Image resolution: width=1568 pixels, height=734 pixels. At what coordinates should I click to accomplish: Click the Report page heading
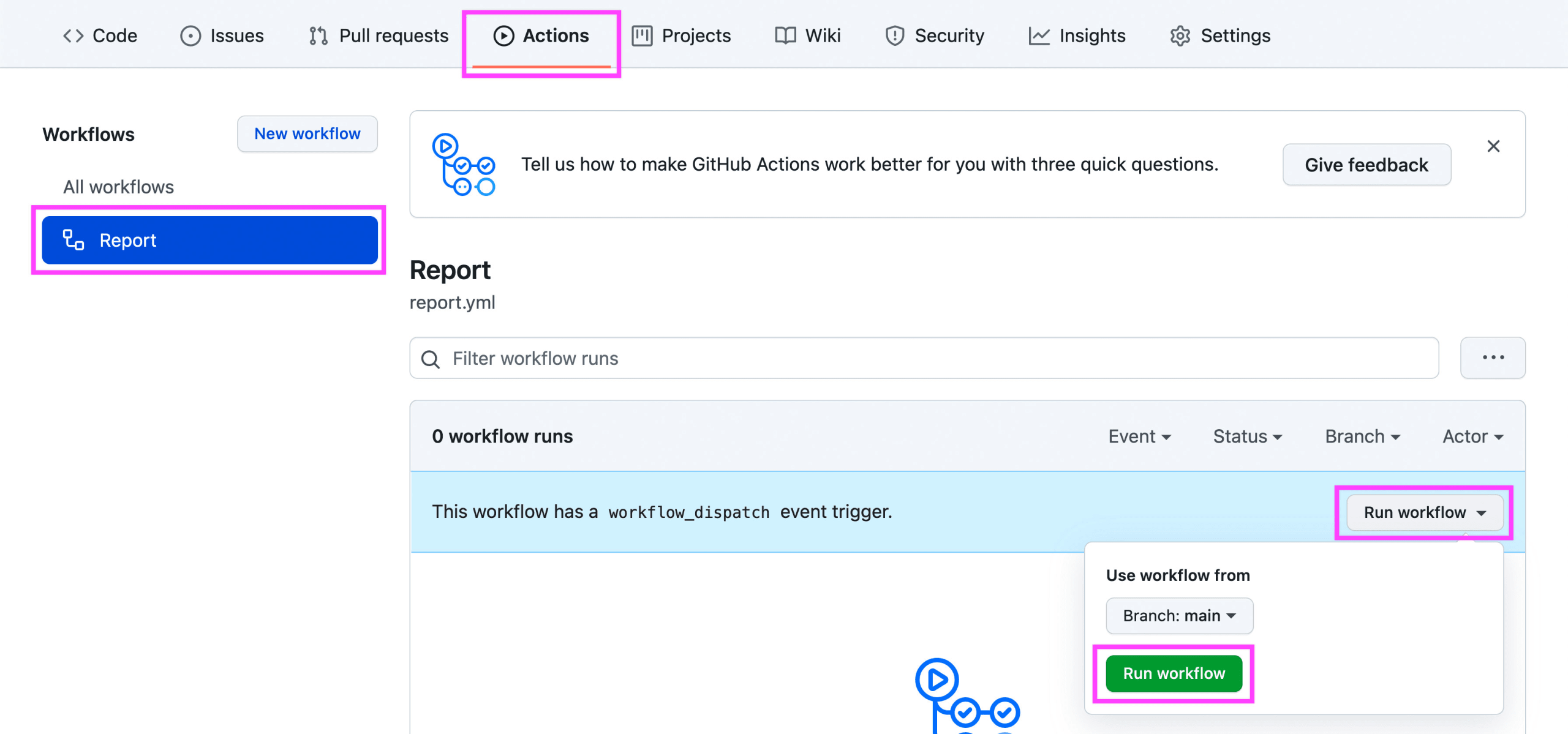point(450,270)
